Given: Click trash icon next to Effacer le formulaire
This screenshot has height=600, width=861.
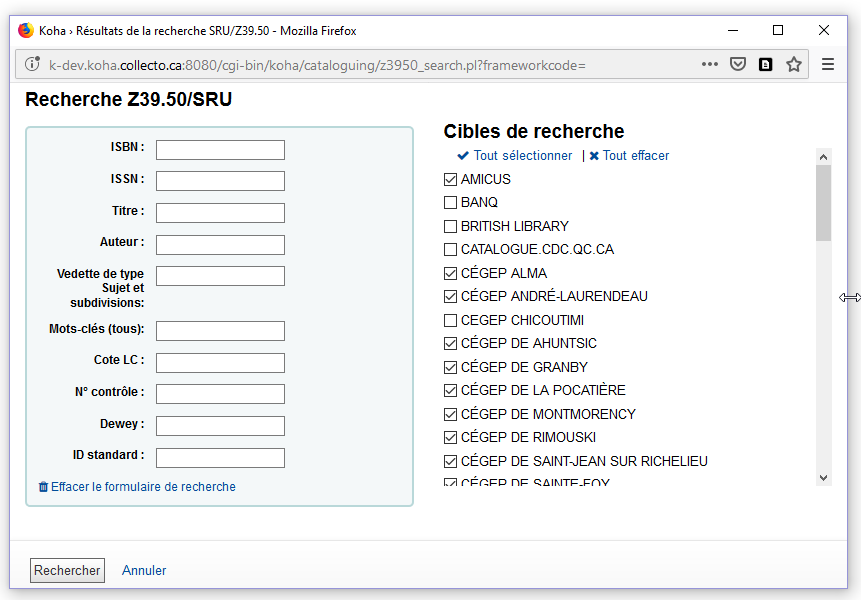Looking at the screenshot, I should pos(43,487).
